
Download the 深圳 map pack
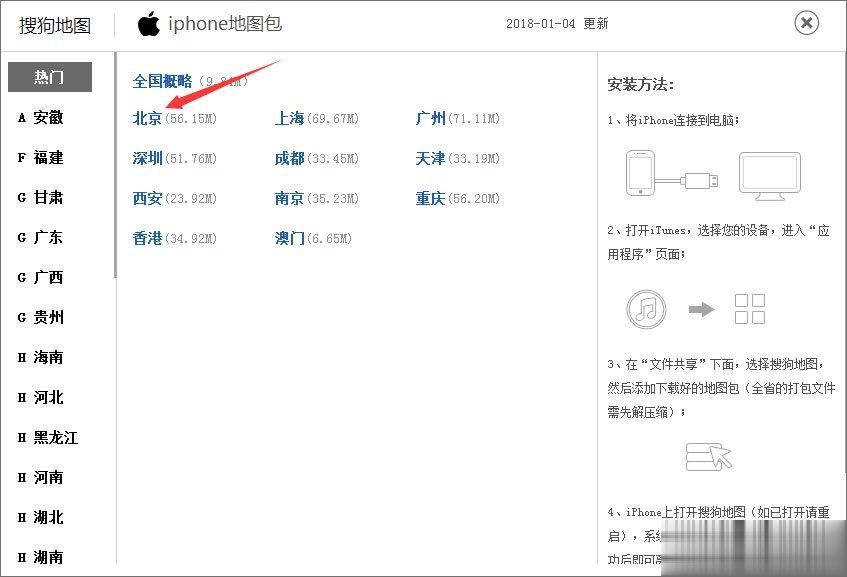tap(147, 158)
